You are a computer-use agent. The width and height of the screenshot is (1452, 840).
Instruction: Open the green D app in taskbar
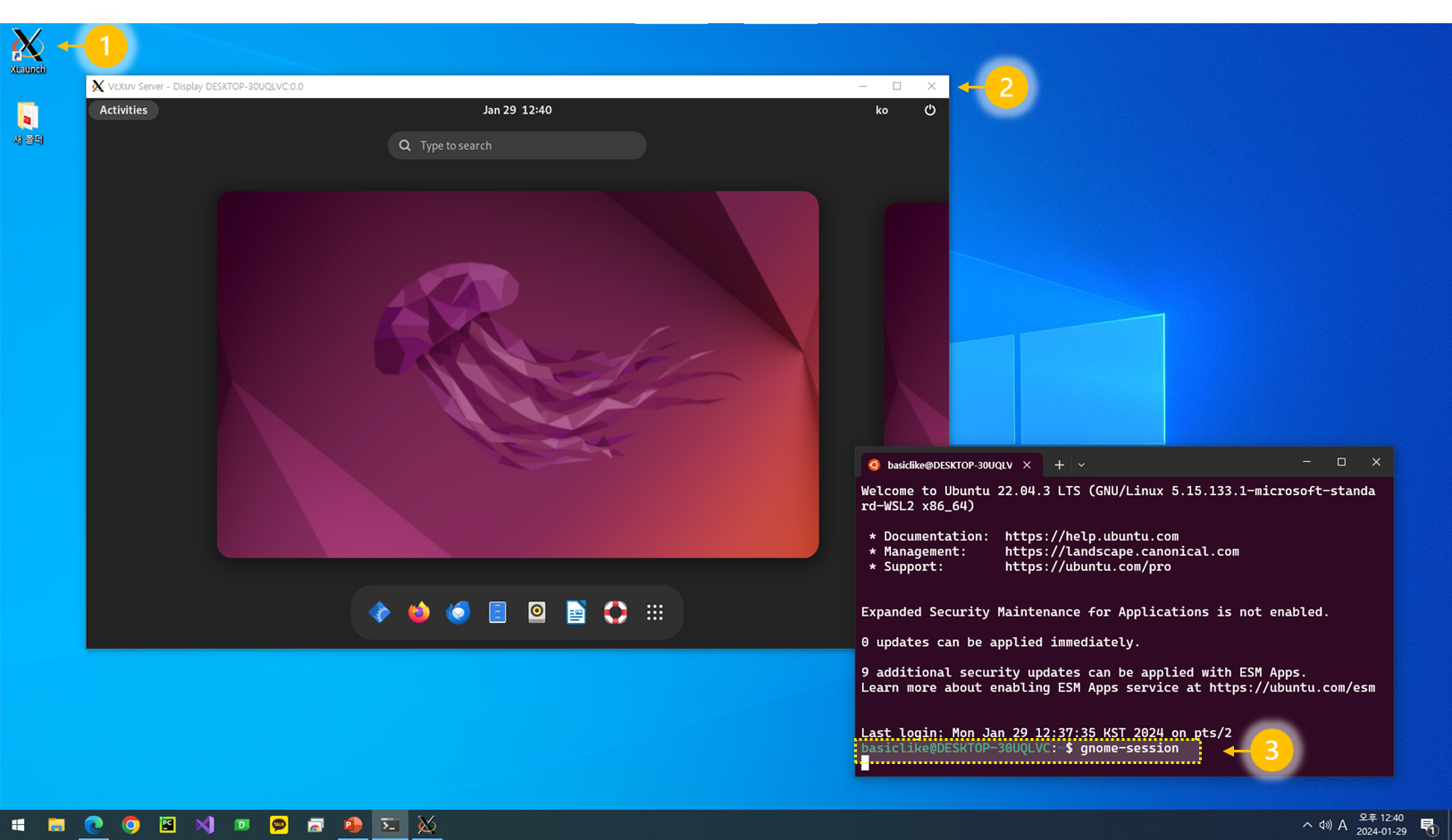[x=242, y=825]
